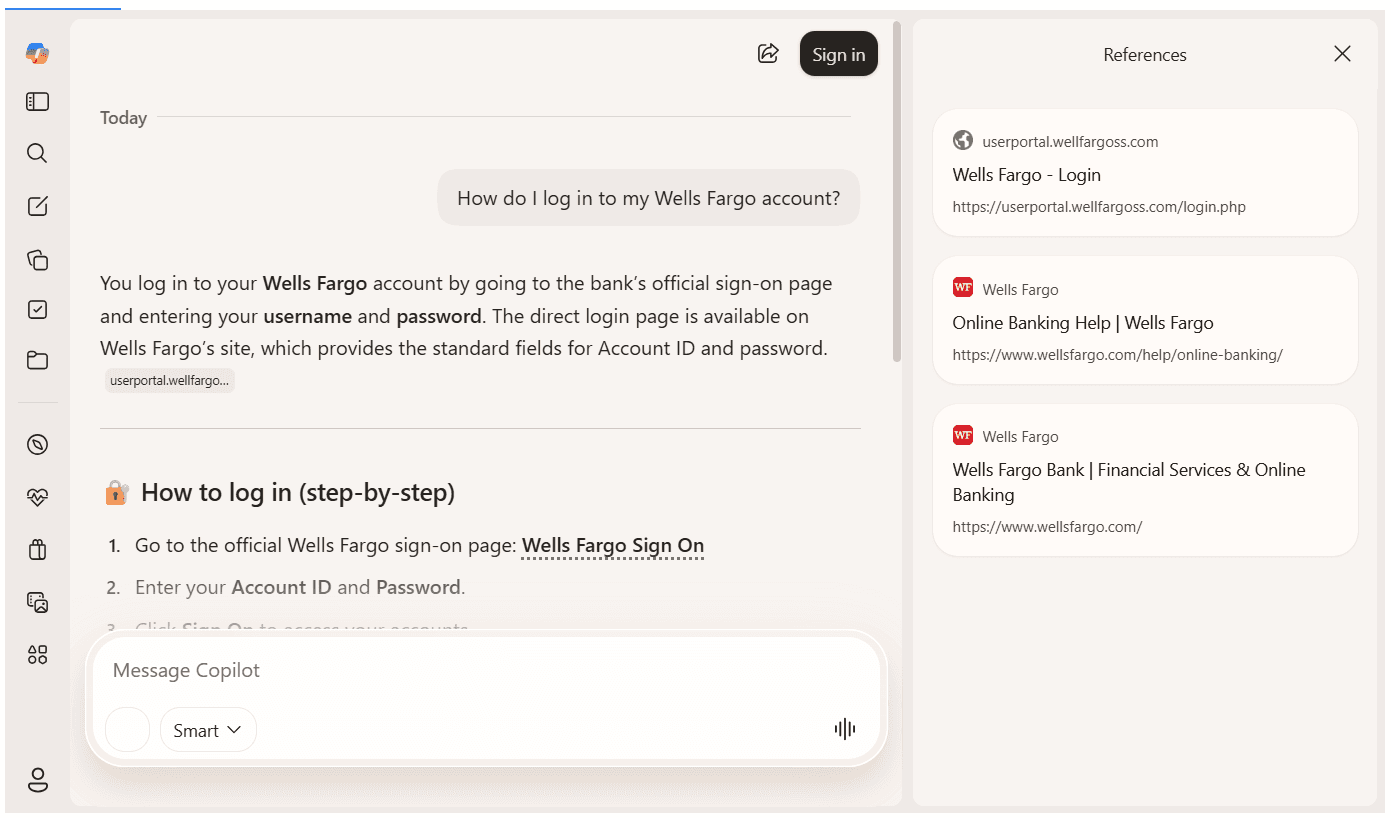Close the References panel
Screen dimensions: 1391x818
point(1342,54)
